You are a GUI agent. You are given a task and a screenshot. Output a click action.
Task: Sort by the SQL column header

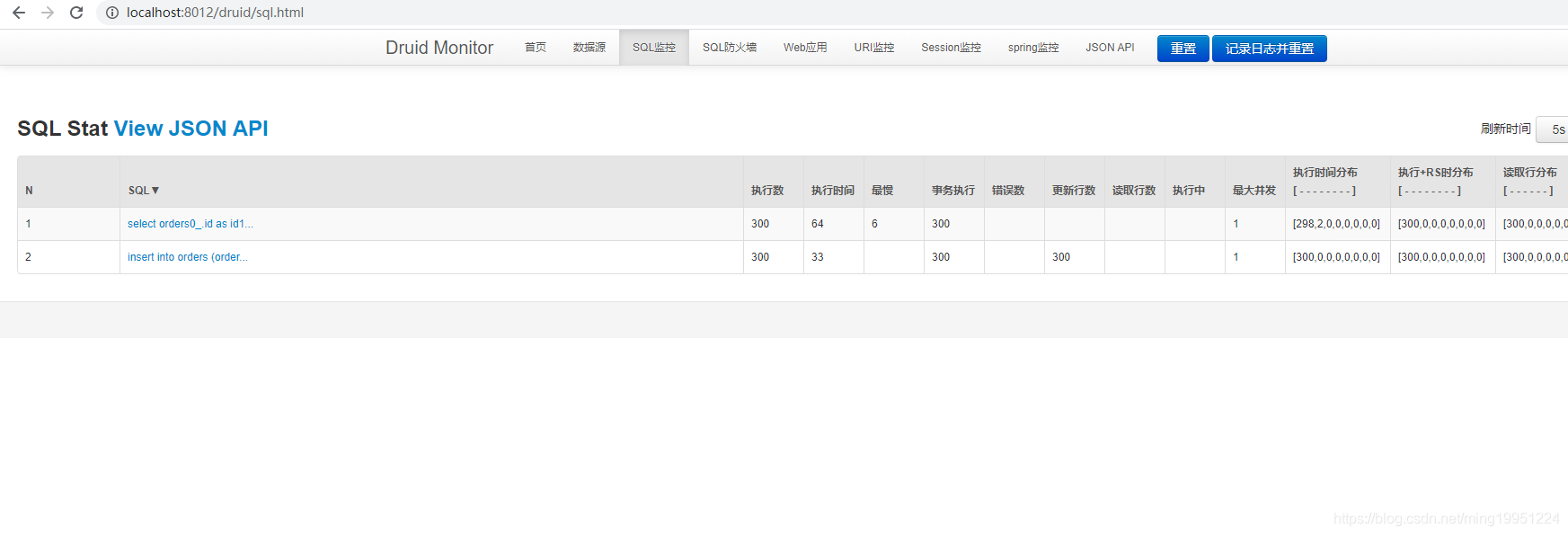pos(144,191)
